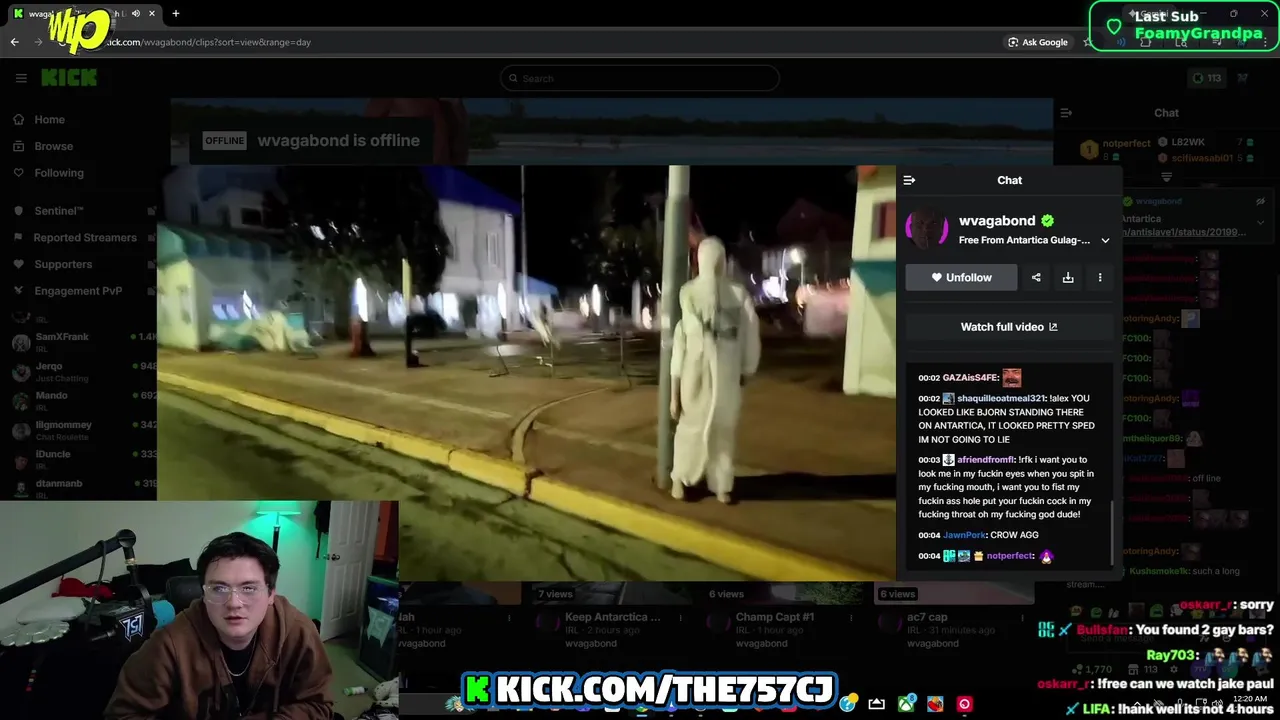This screenshot has height=720, width=1280.
Task: Mute the tab using its speaker icon
Action: click(135, 14)
